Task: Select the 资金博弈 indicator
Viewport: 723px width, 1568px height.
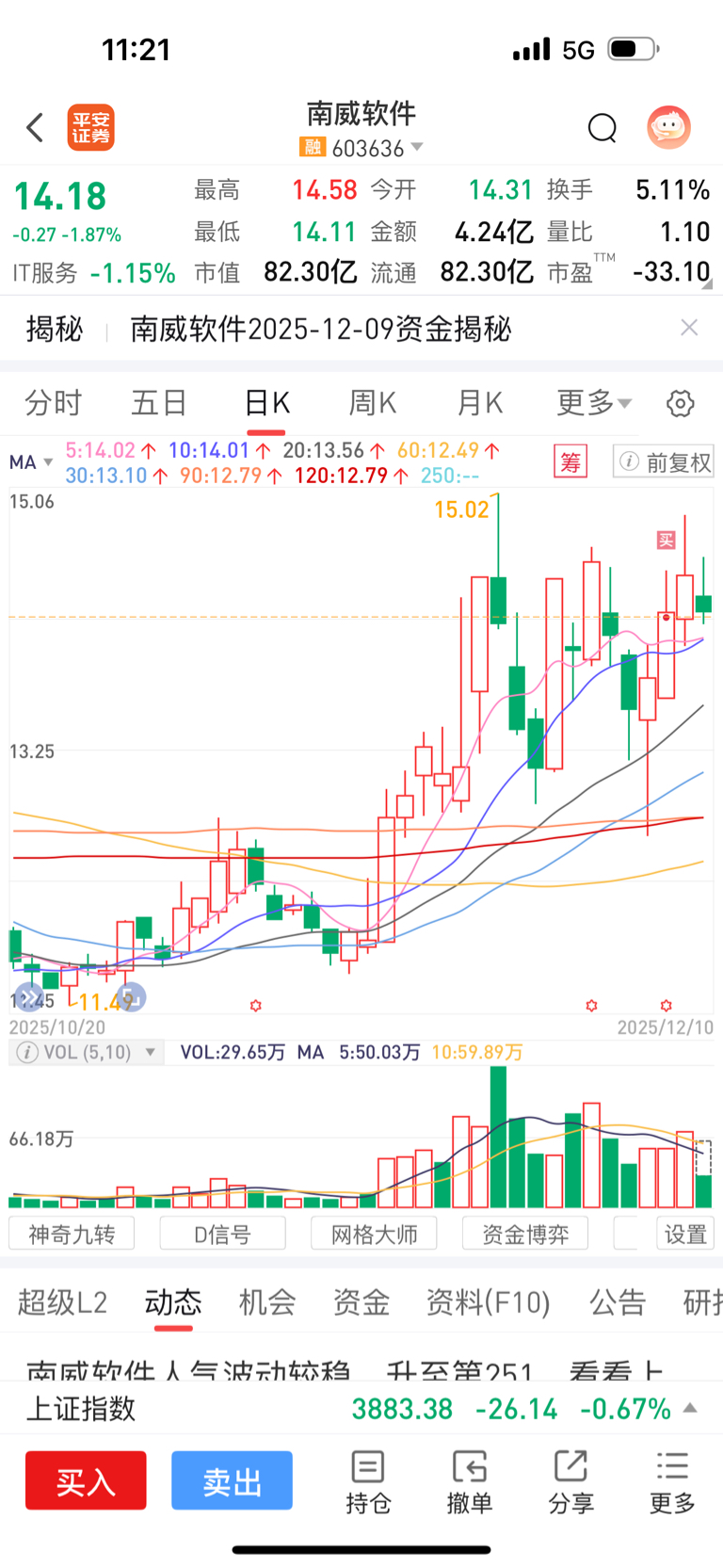Action: pyautogui.click(x=525, y=1234)
